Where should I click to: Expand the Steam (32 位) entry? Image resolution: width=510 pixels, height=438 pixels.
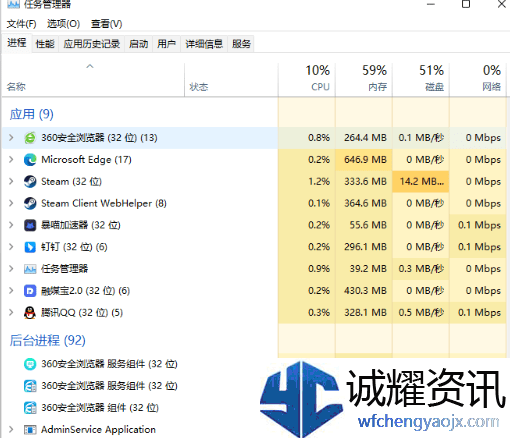click(x=11, y=182)
